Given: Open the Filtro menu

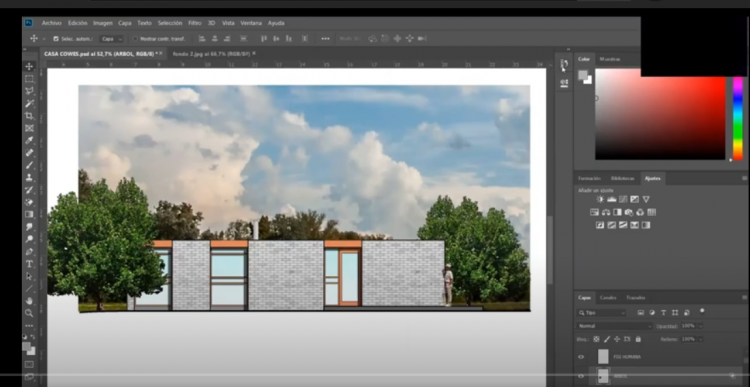Looking at the screenshot, I should 195,23.
